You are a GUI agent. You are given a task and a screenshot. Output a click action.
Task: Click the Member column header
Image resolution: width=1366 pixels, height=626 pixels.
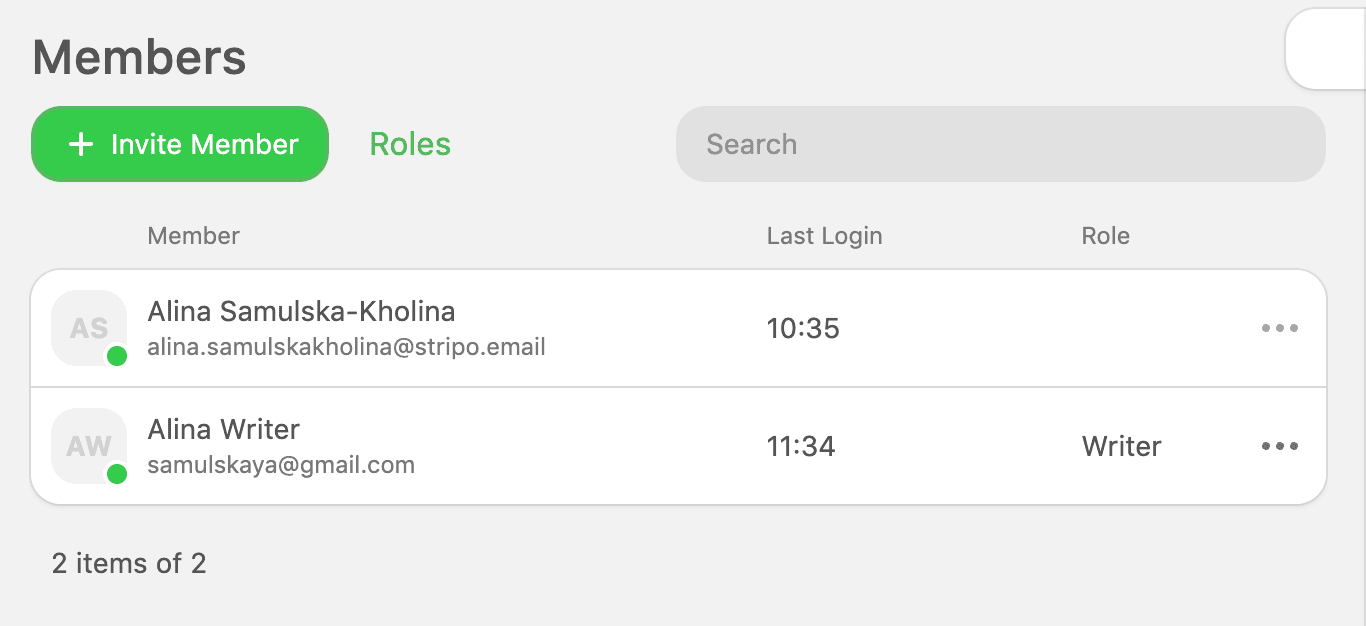(x=194, y=236)
